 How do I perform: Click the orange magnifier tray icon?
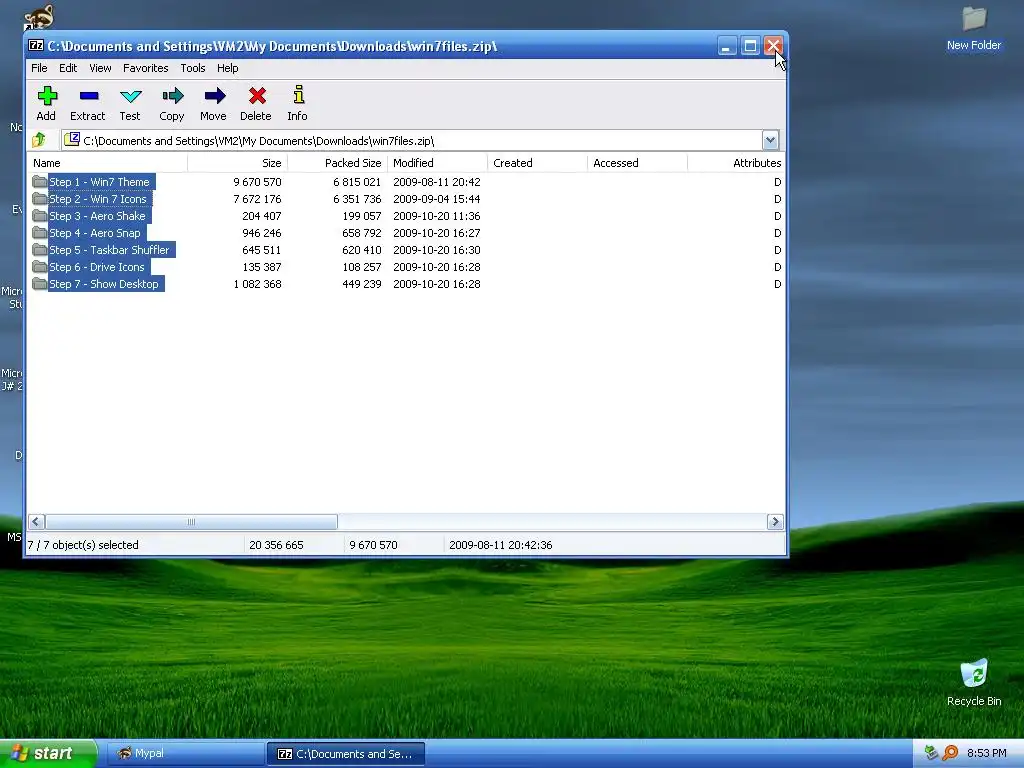[950, 753]
